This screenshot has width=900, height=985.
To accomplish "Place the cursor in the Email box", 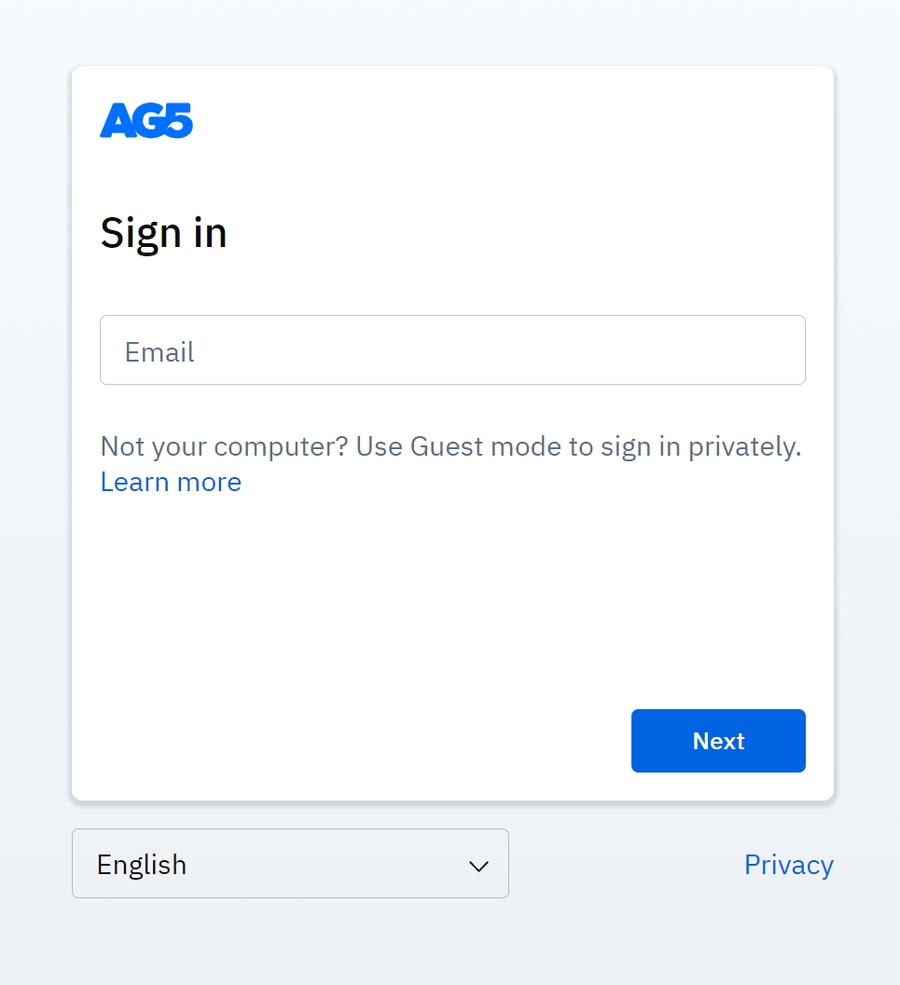I will point(452,351).
